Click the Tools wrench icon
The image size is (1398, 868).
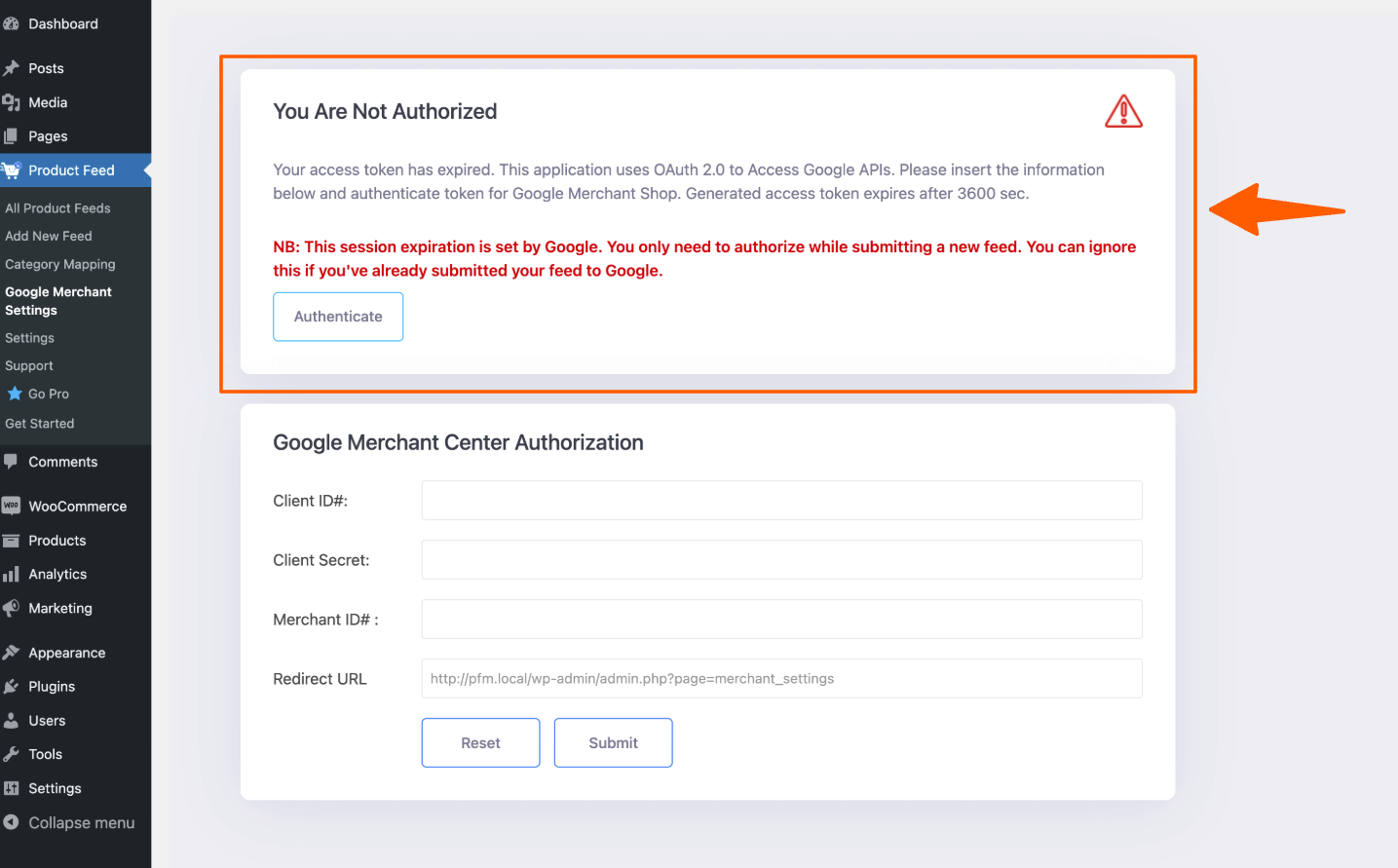pos(11,754)
